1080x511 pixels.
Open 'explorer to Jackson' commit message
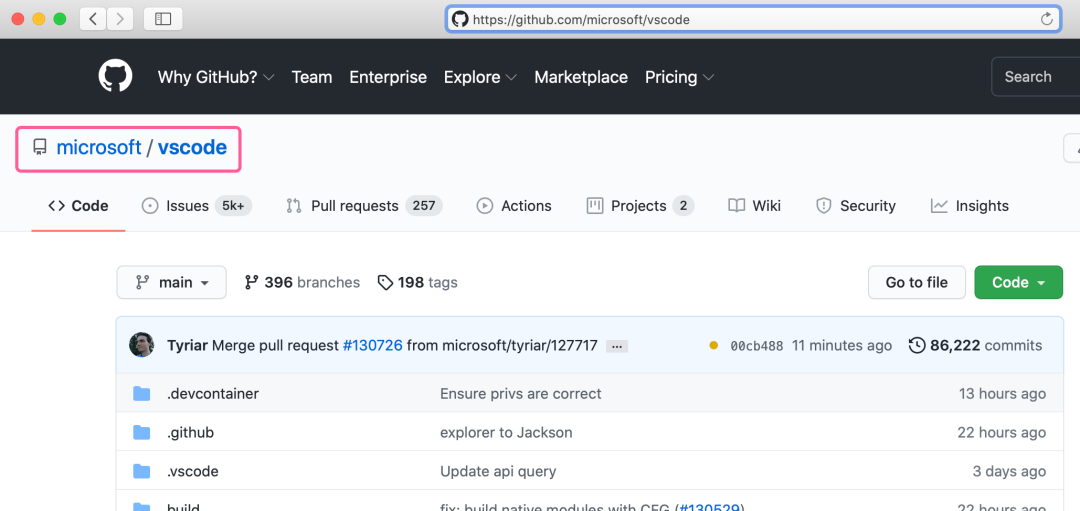[x=506, y=432]
